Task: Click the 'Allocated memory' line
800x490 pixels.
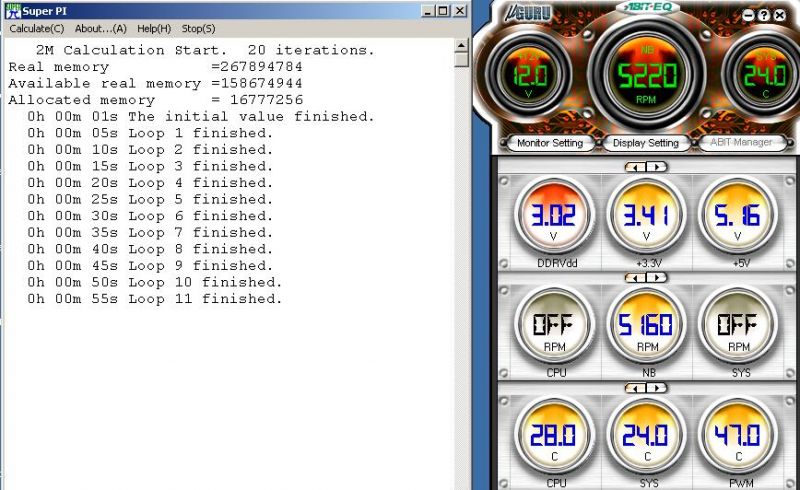Action: 156,100
